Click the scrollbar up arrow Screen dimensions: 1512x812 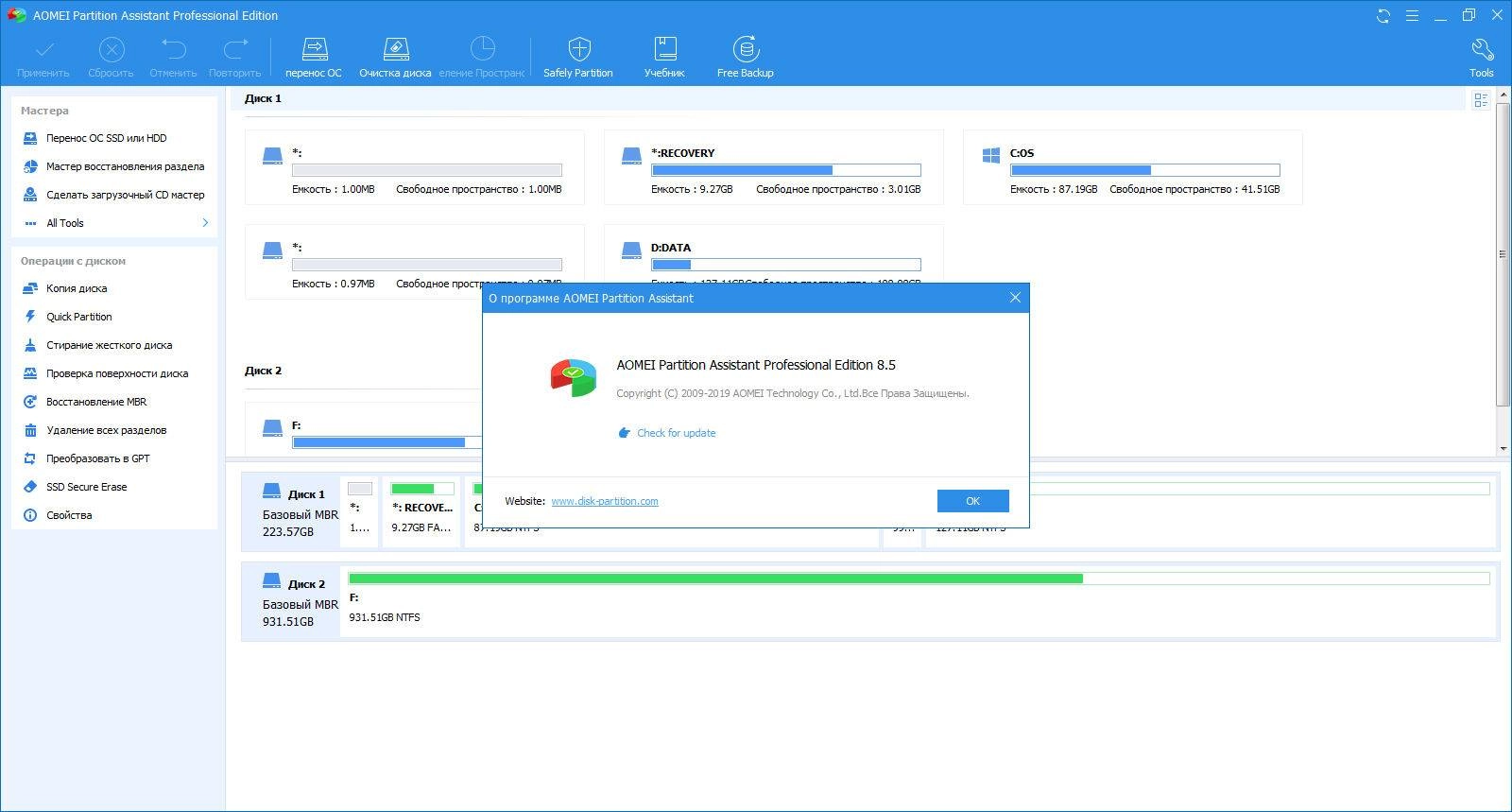[1503, 95]
